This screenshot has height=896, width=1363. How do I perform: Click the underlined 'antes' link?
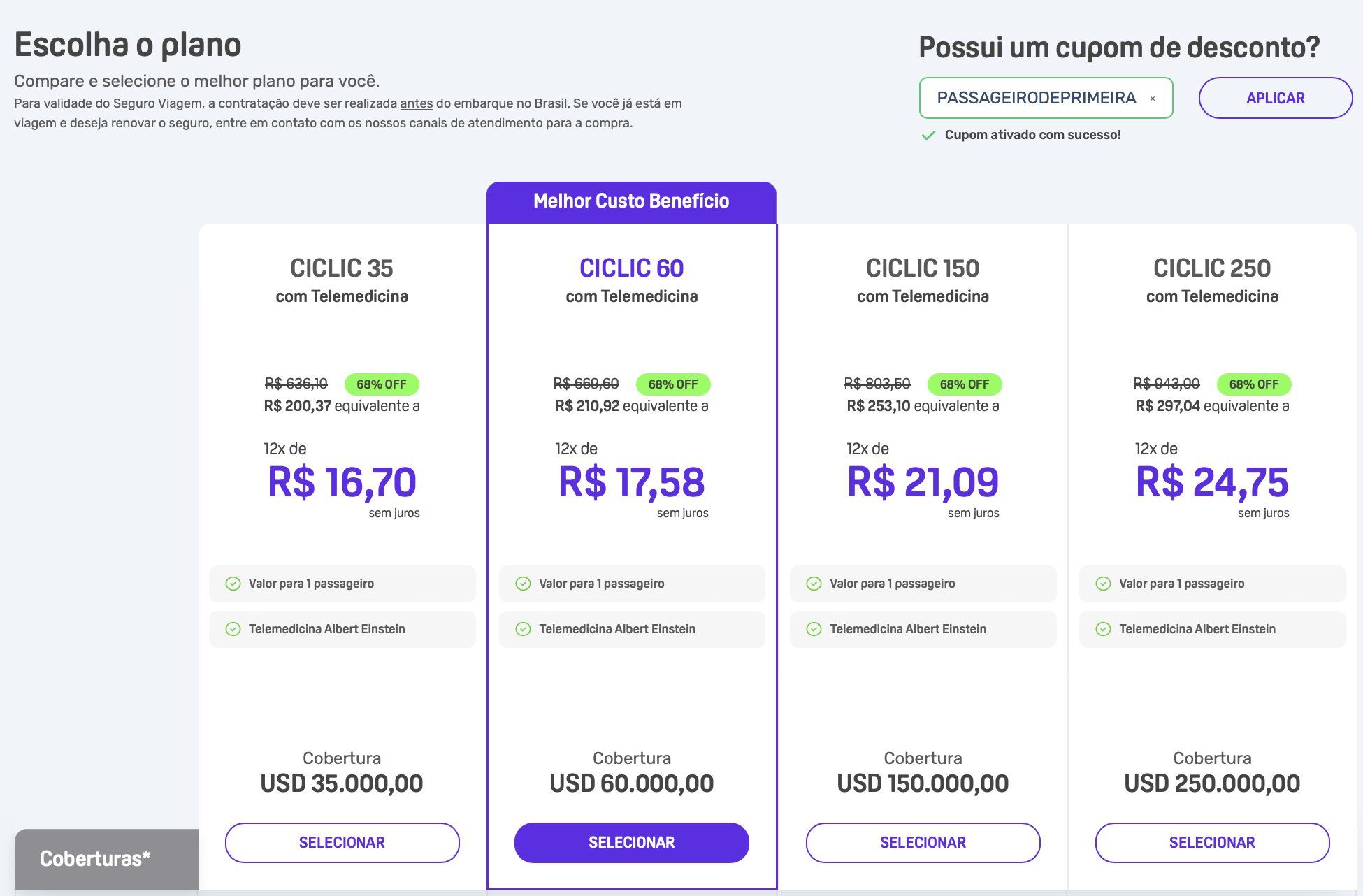tap(417, 103)
